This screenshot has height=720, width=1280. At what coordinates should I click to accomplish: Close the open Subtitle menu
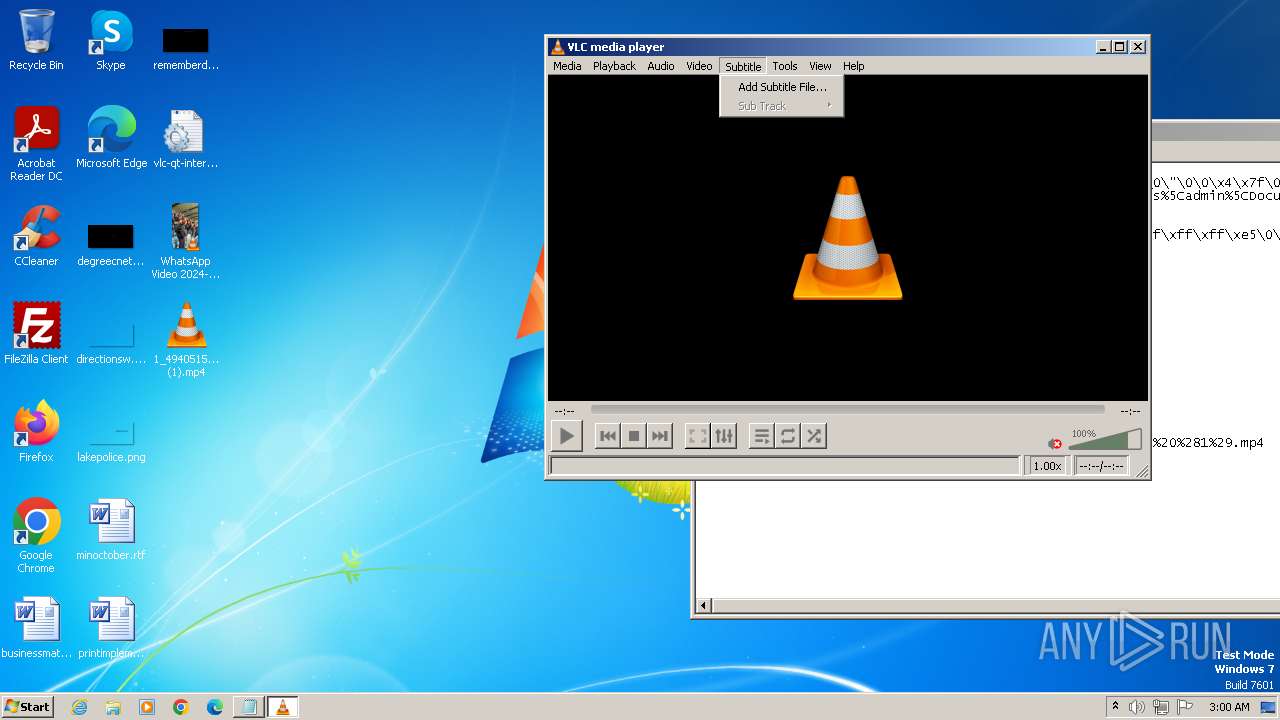pyautogui.click(x=743, y=66)
